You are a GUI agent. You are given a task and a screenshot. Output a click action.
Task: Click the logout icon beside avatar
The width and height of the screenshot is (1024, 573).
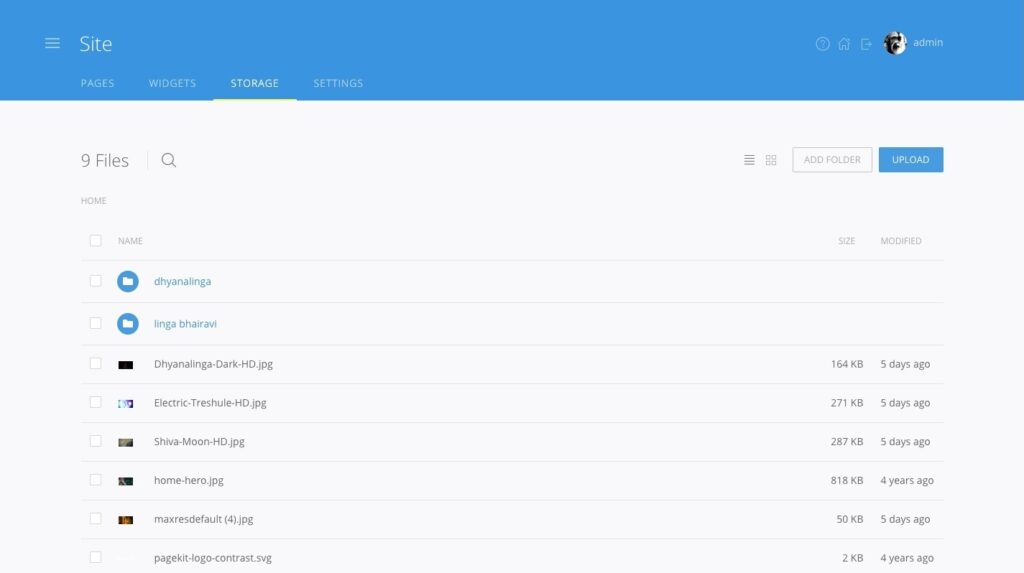(x=866, y=44)
